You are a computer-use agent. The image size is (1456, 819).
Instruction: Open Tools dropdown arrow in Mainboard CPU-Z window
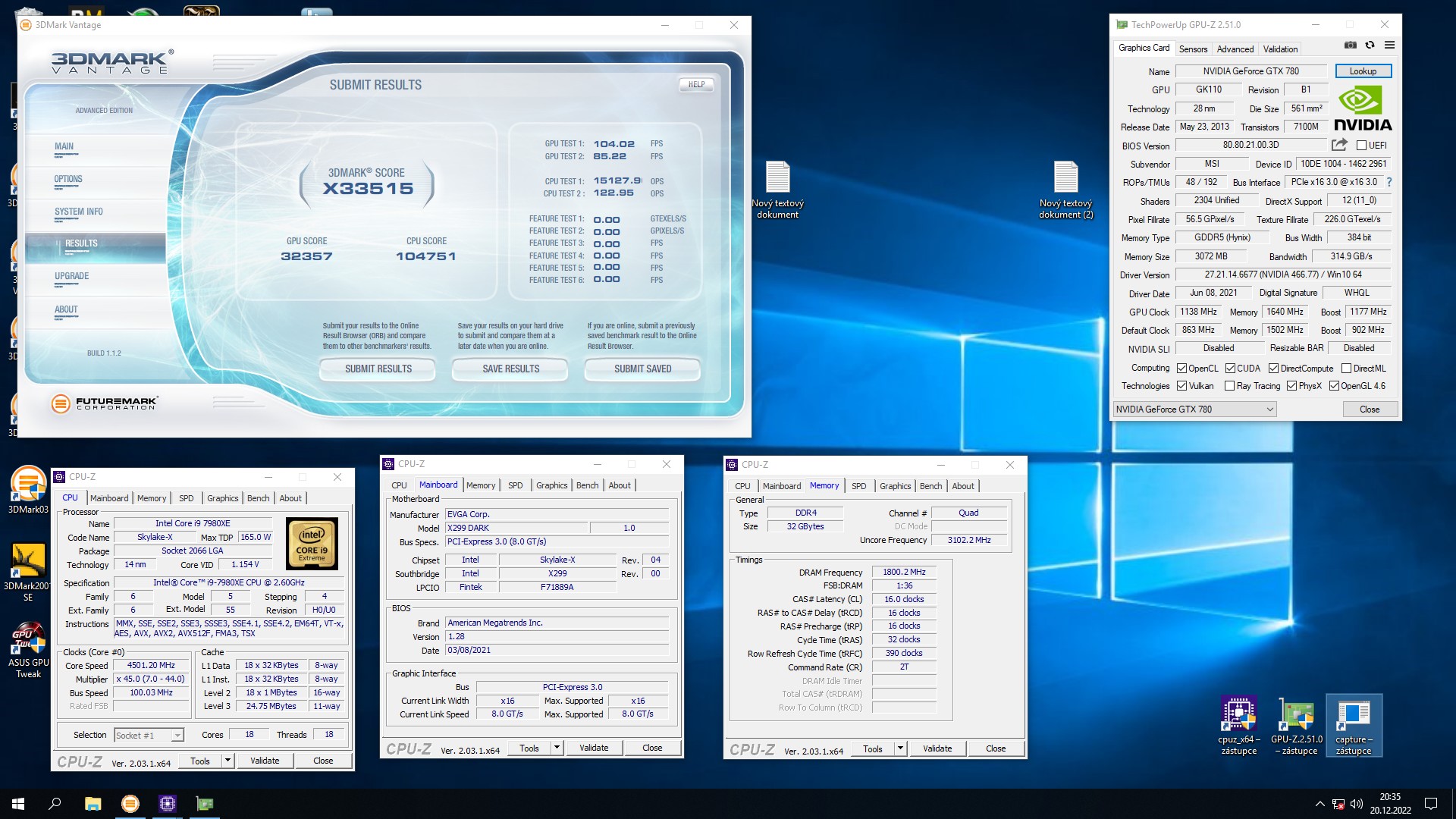click(557, 748)
